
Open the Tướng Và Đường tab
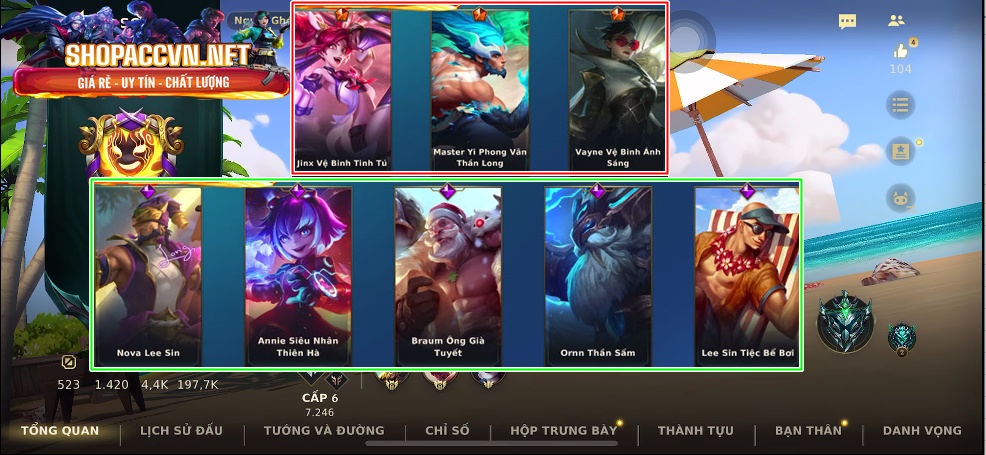tap(324, 430)
